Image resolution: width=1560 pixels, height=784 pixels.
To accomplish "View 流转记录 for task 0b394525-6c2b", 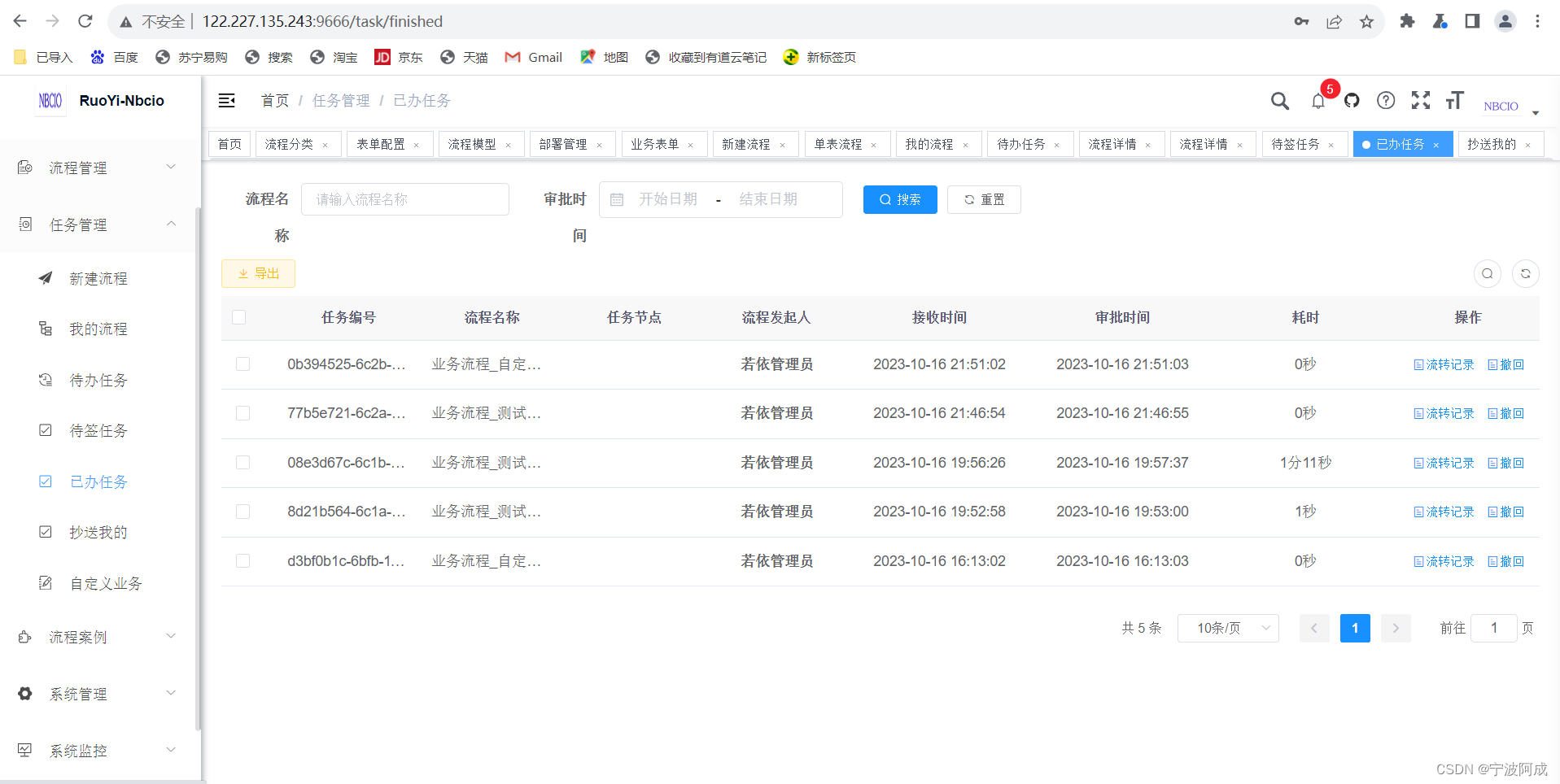I will point(1444,364).
